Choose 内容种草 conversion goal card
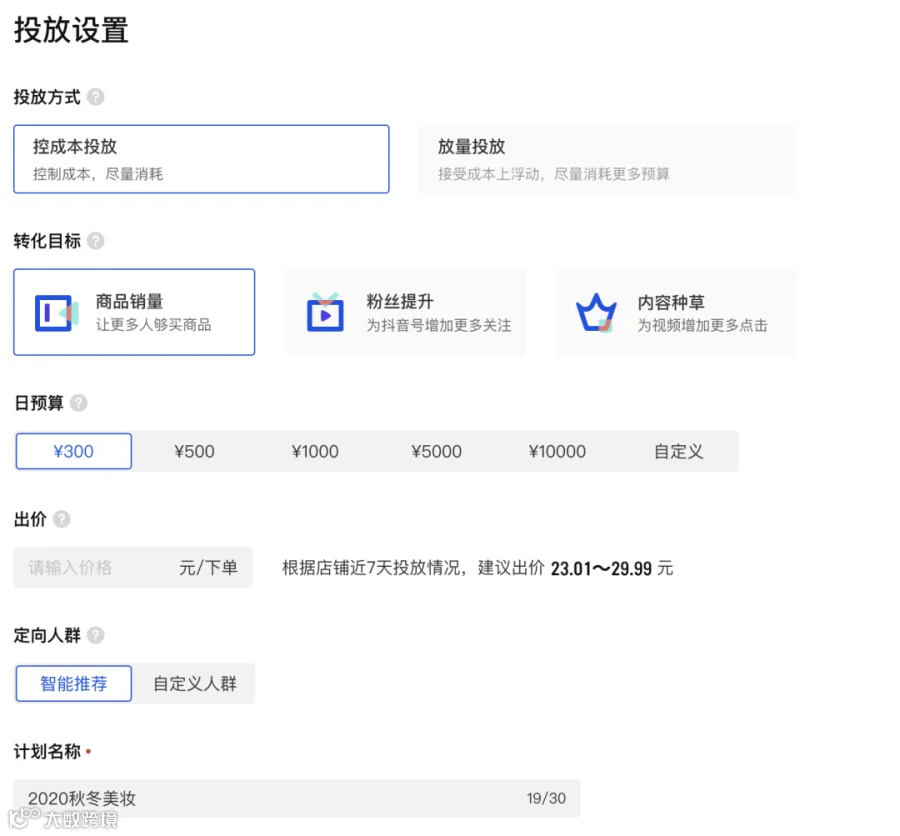 (676, 312)
